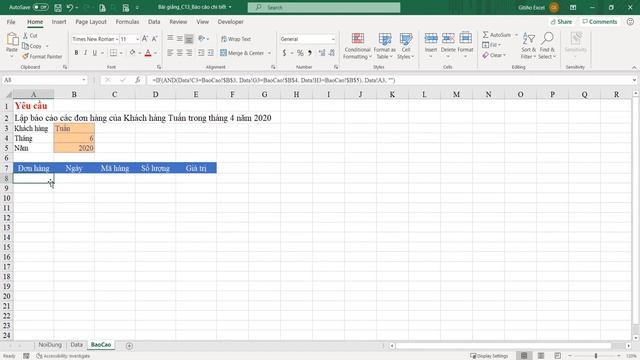Click the zoom slider handle
Image resolution: width=640 pixels, height=360 pixels.
596,356
